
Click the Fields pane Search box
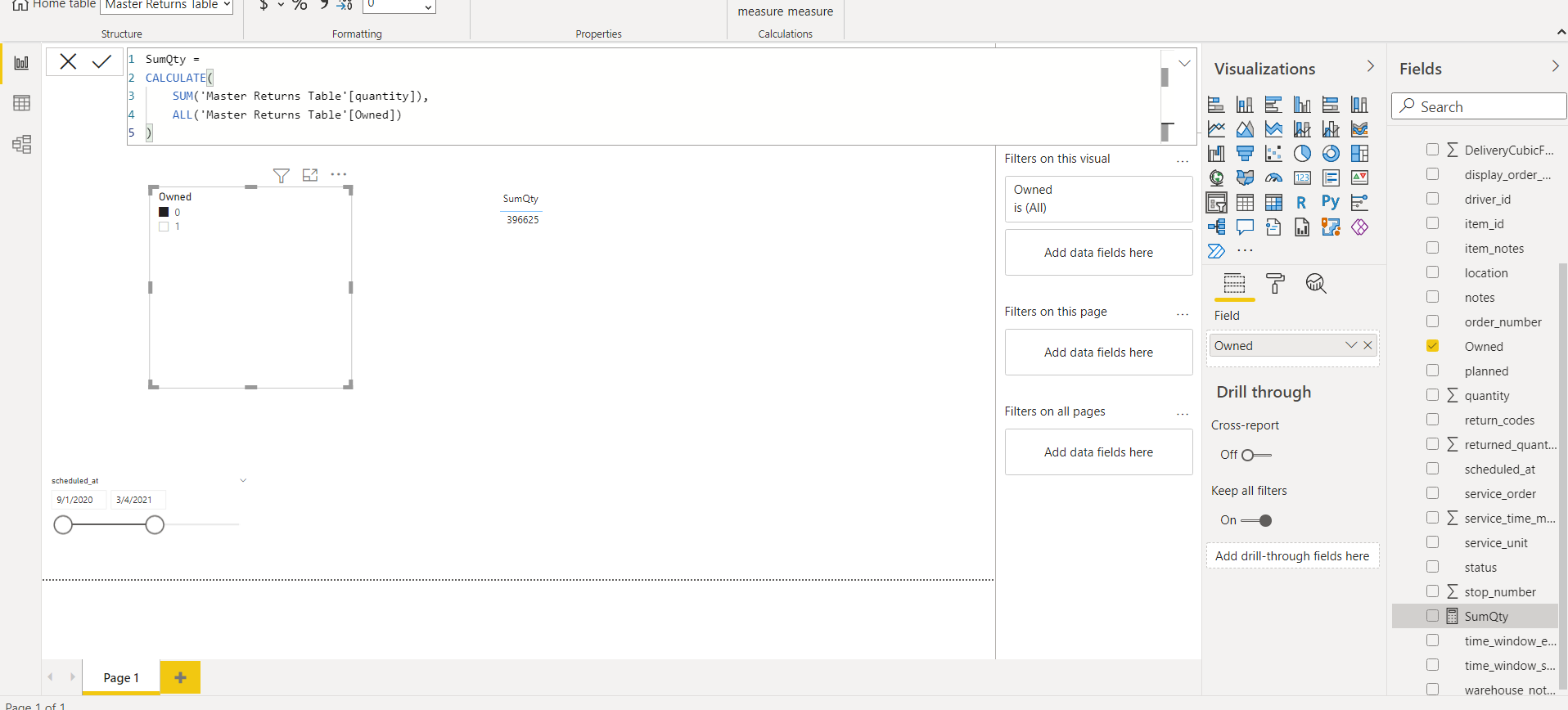[1479, 106]
